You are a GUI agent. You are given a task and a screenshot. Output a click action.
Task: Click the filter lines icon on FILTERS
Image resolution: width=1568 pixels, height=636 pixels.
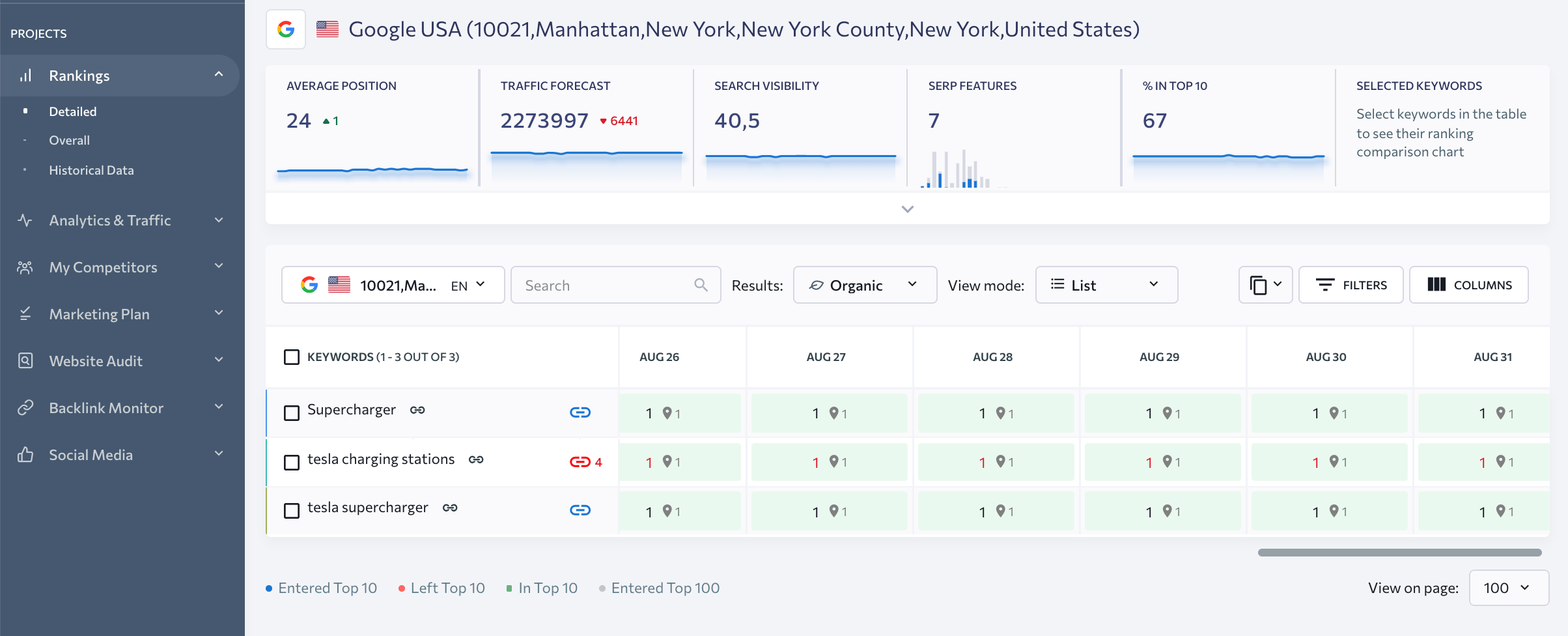1324,285
